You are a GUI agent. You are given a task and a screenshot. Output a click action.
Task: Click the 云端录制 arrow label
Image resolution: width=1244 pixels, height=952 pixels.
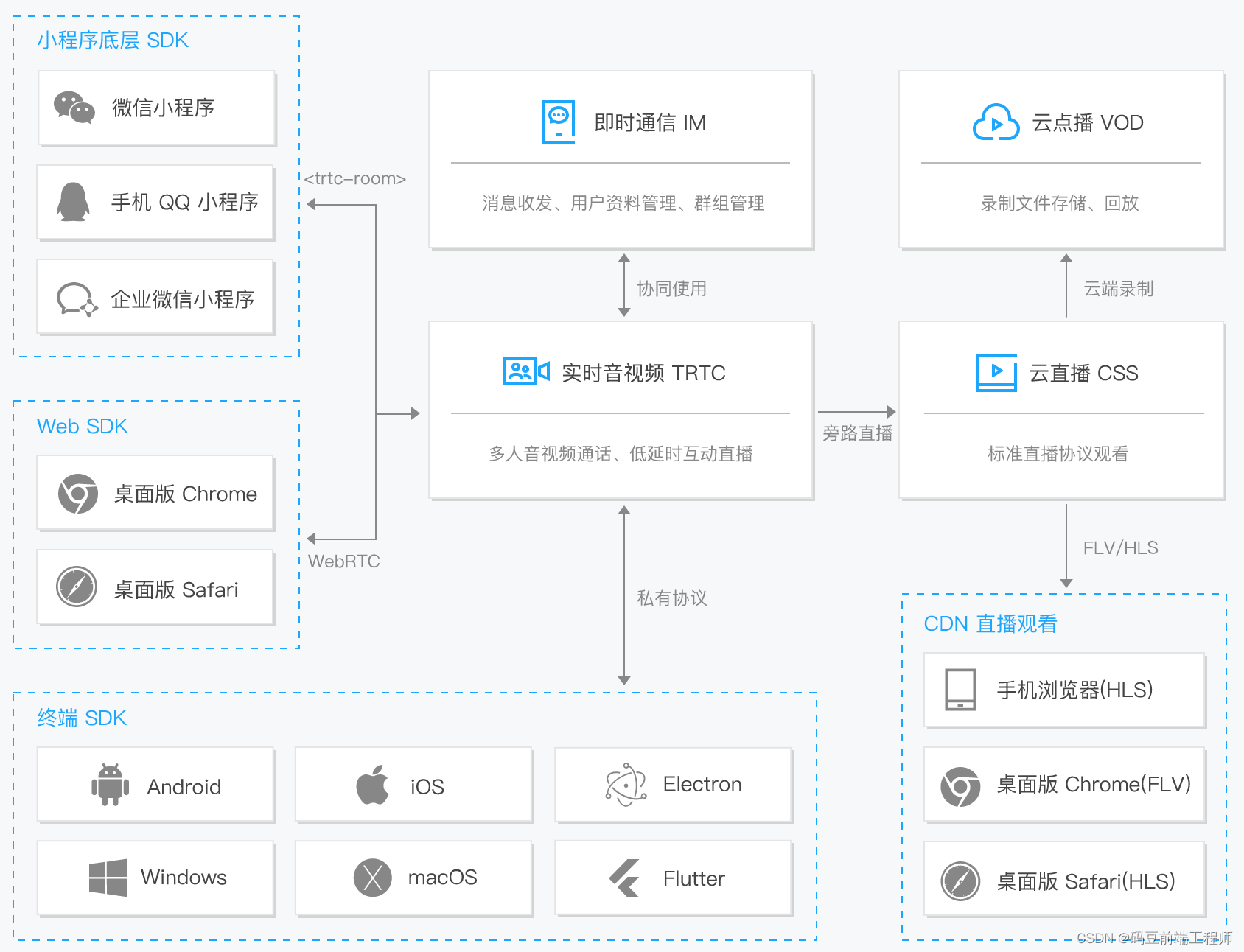[1119, 288]
